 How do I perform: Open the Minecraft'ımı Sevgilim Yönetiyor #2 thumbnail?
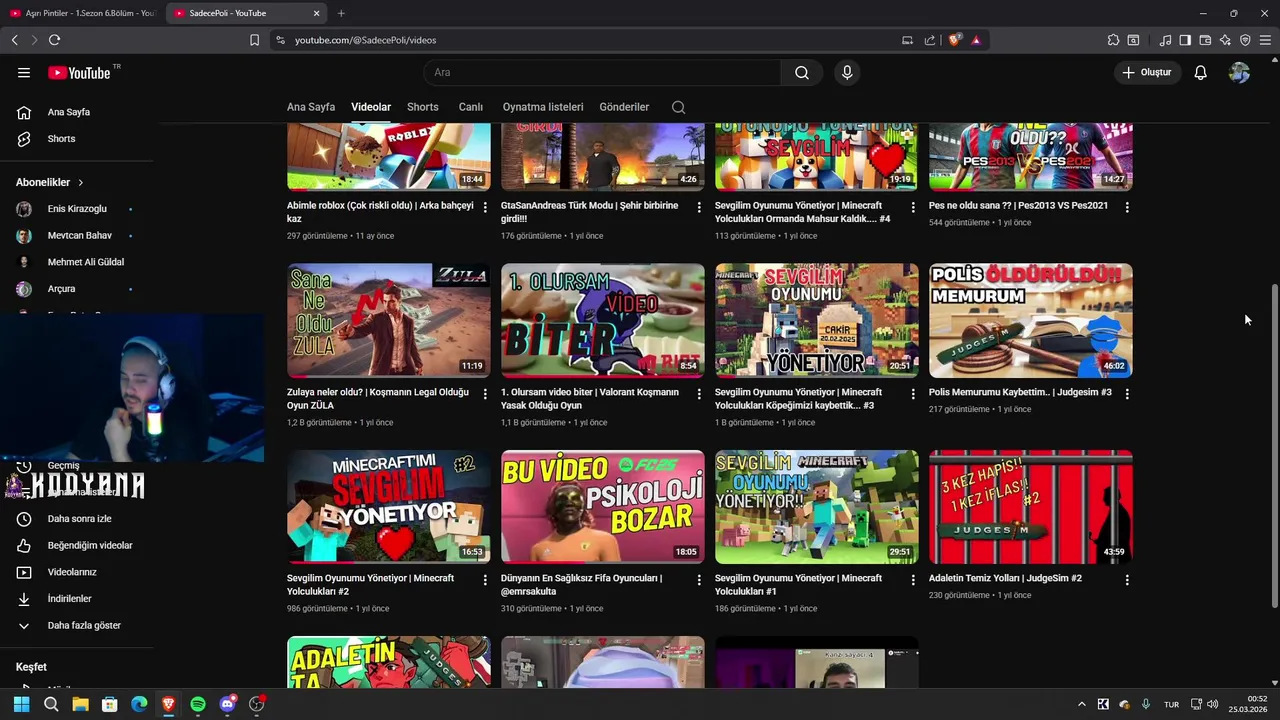[x=389, y=507]
